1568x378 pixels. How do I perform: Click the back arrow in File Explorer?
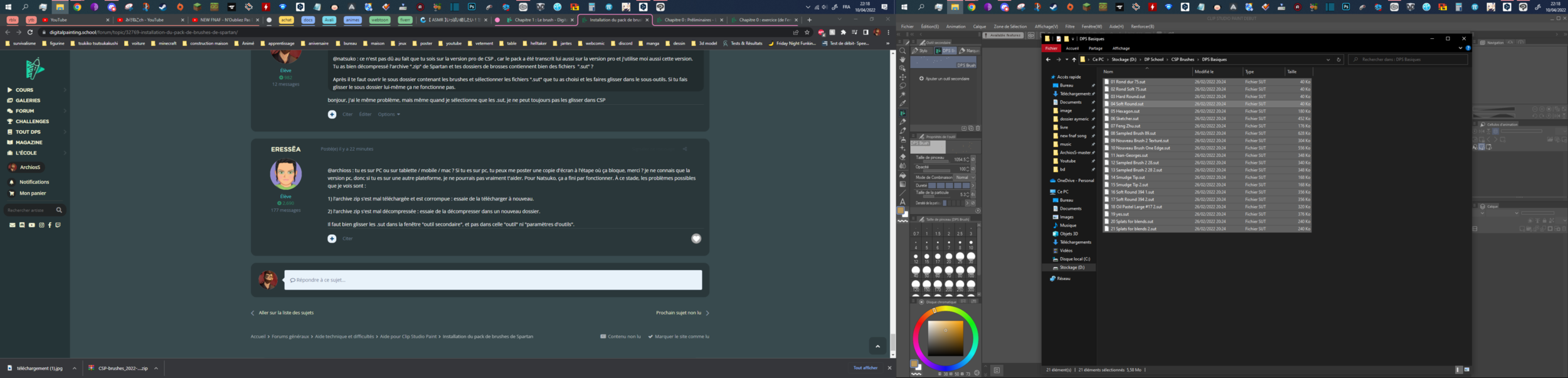[1048, 60]
